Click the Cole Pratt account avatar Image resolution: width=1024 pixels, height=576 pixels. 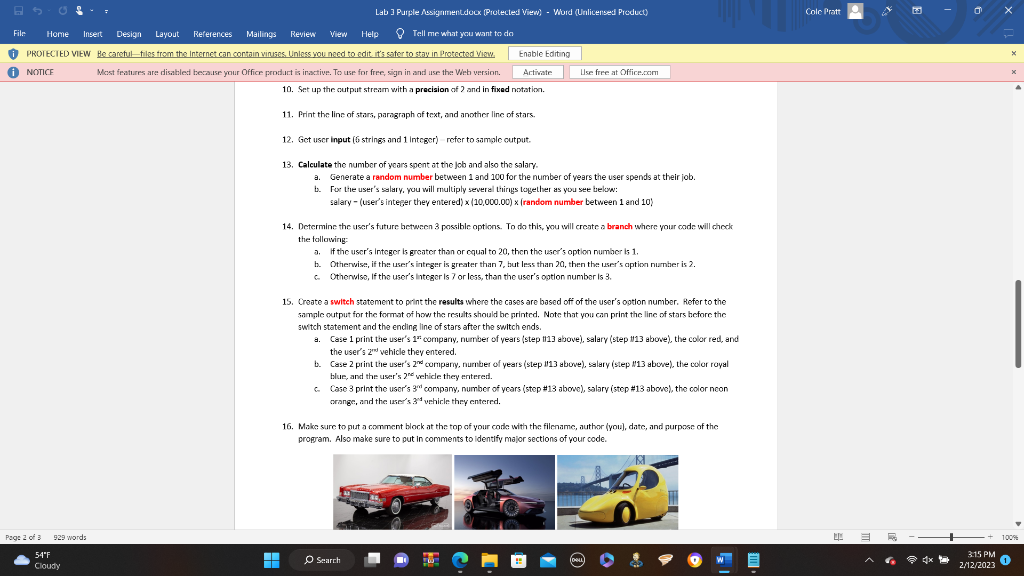click(x=855, y=11)
